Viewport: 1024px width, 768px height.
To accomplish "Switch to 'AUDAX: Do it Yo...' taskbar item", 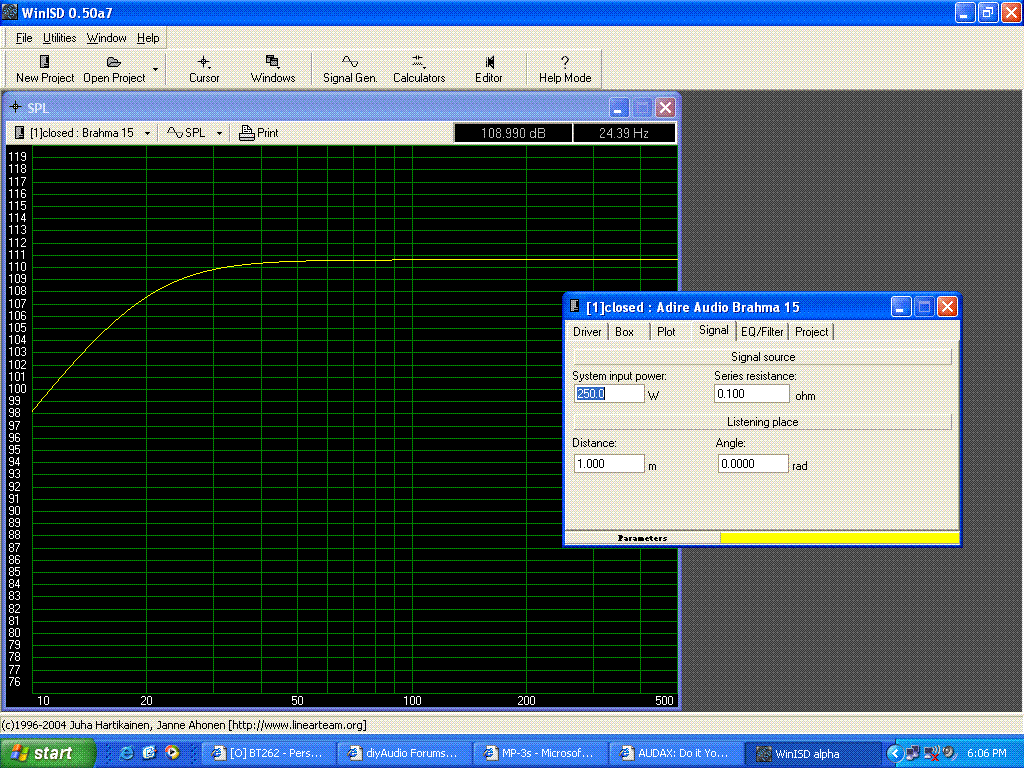I will click(676, 754).
